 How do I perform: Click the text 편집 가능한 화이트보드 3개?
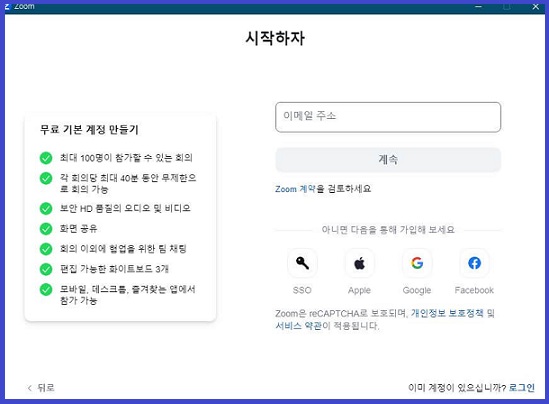coord(114,269)
